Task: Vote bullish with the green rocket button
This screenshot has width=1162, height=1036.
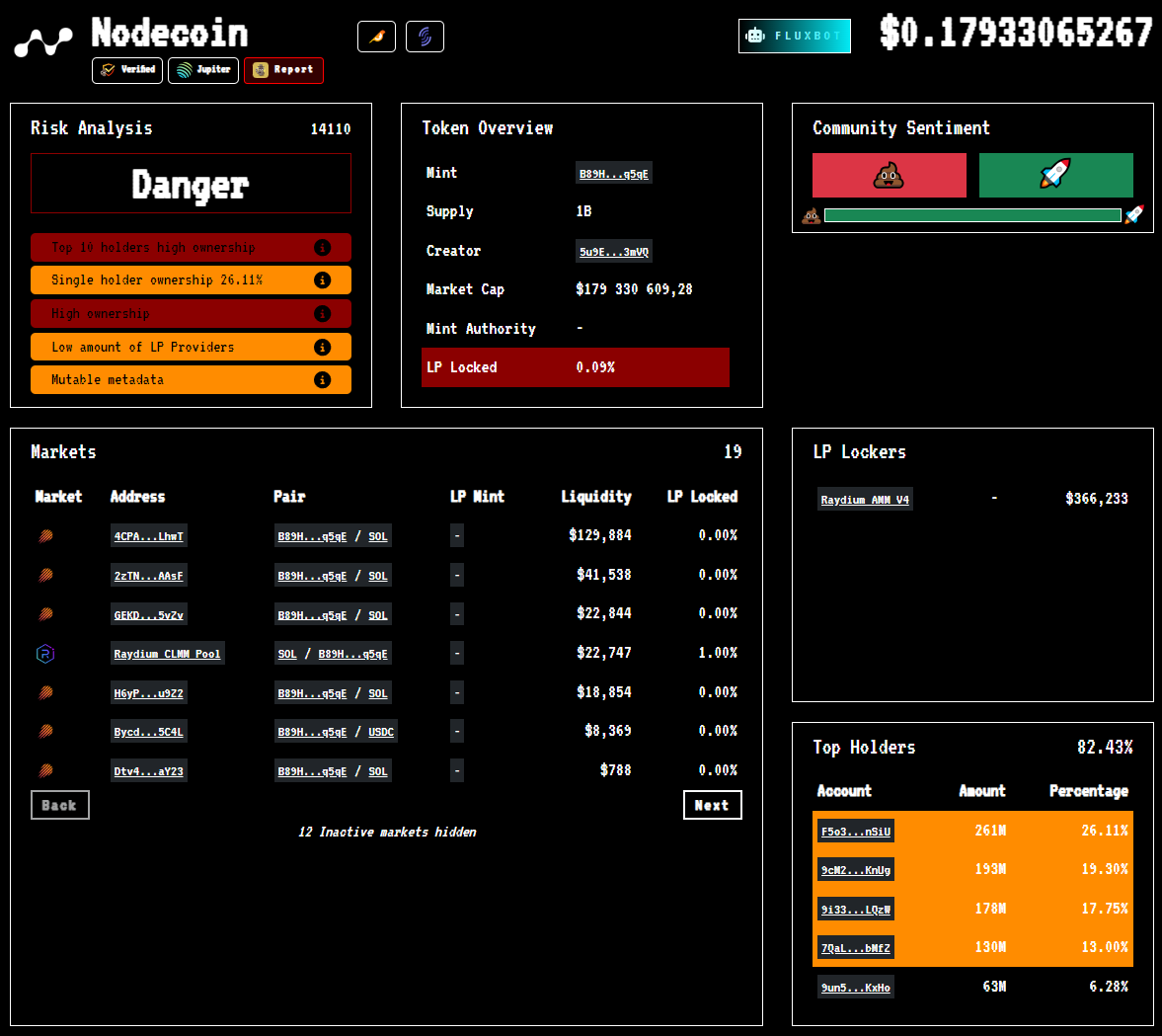Action: pos(1056,175)
